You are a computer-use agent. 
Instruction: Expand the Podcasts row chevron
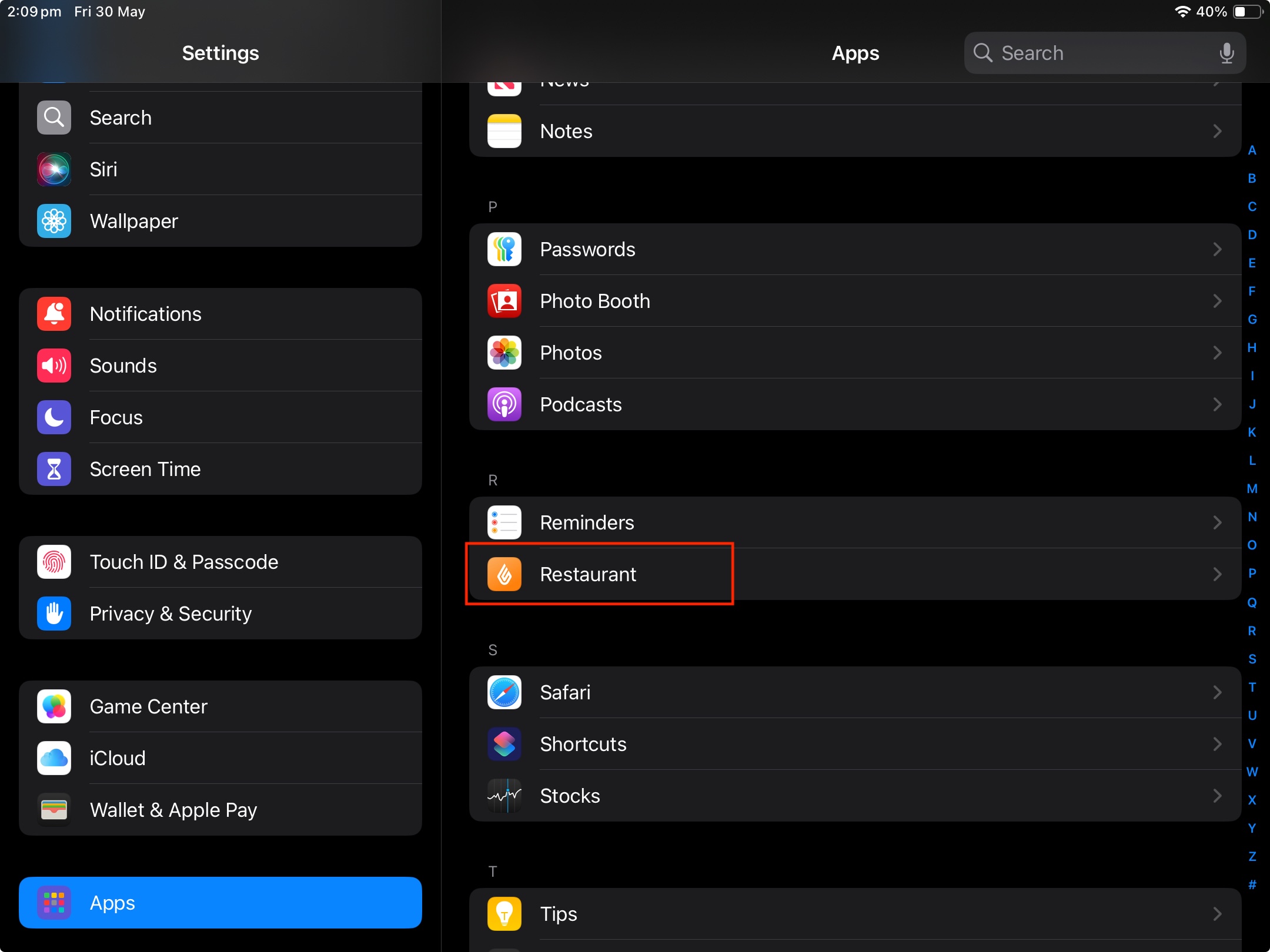[1218, 404]
